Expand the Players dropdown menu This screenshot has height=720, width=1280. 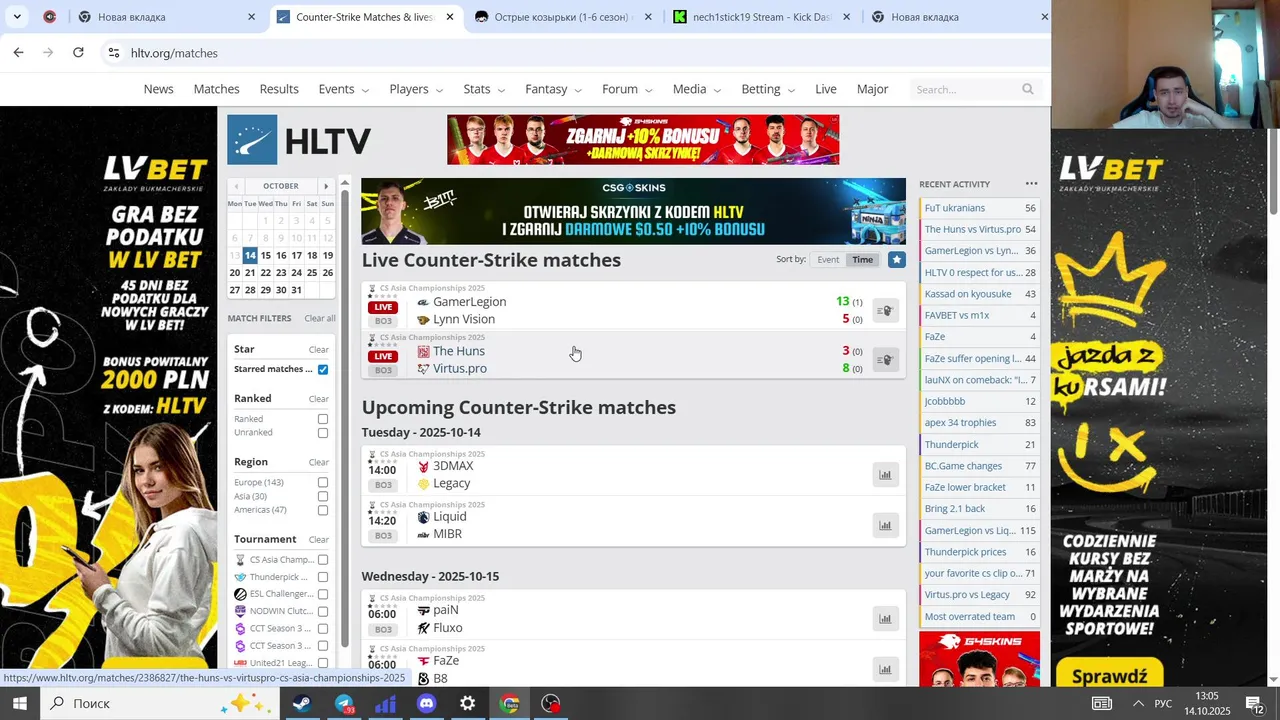[x=416, y=89]
